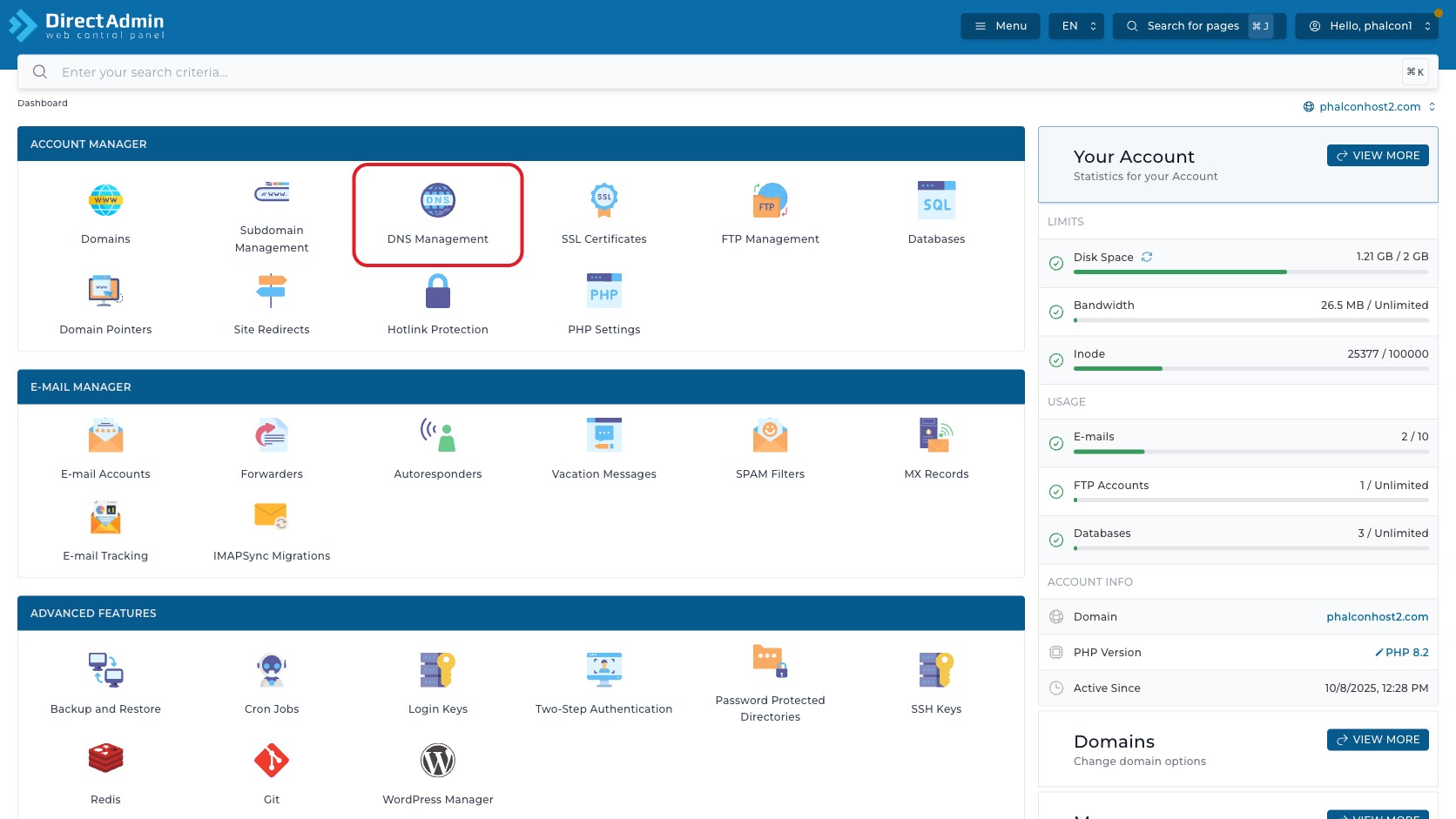Expand the Hello, phalcon1 user menu

[1367, 26]
